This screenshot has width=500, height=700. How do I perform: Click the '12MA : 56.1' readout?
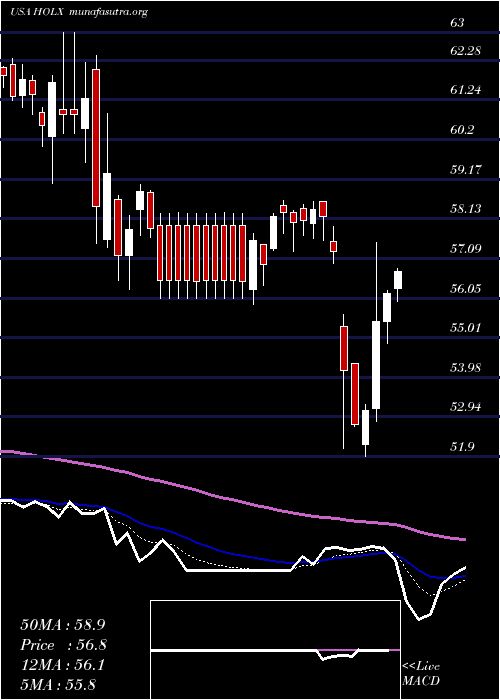pyautogui.click(x=63, y=665)
